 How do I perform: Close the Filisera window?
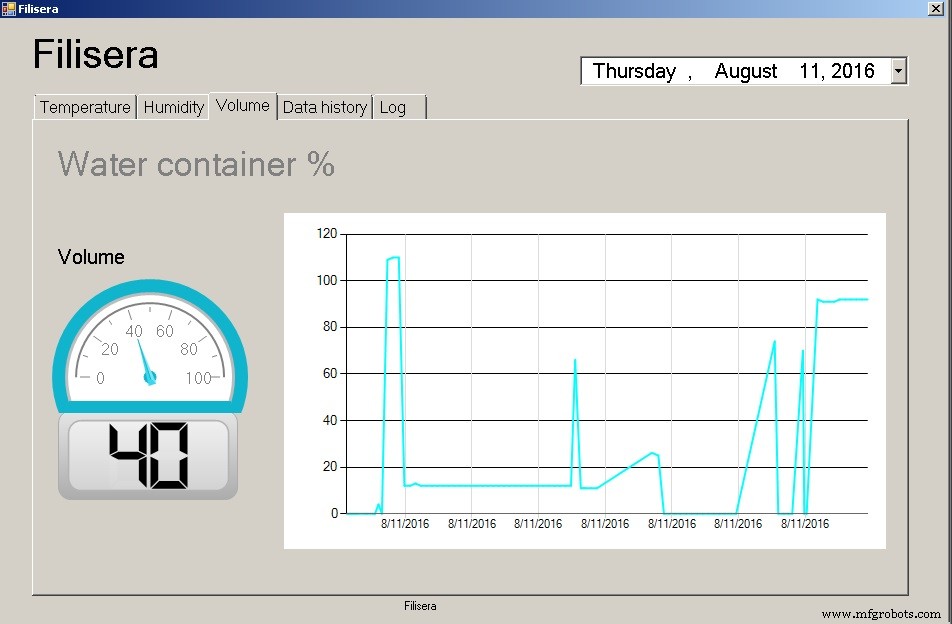click(936, 8)
